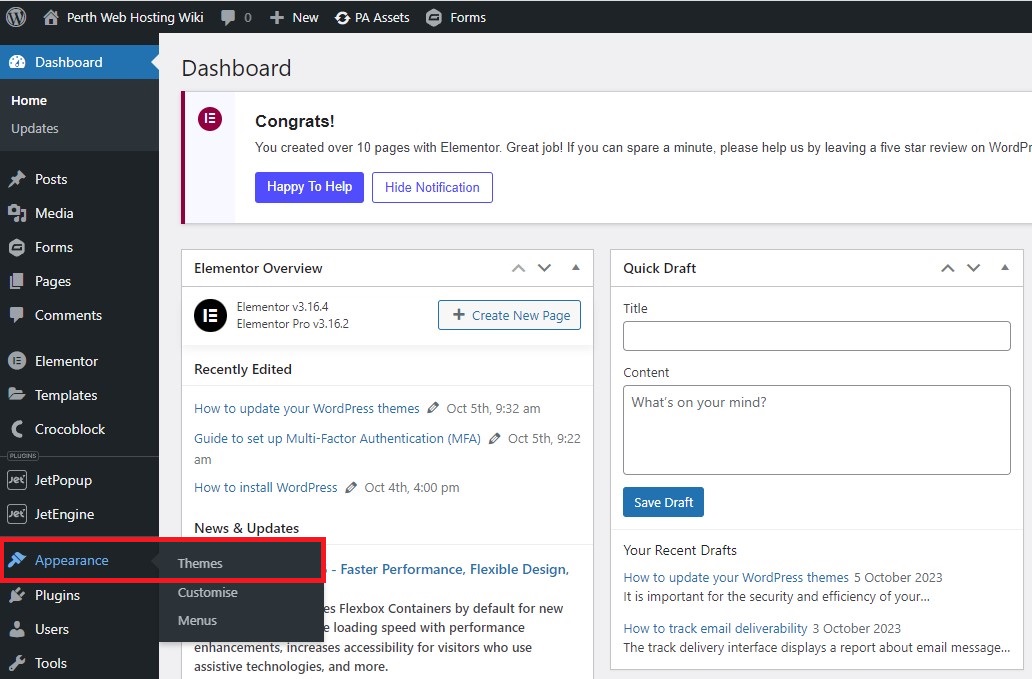1032x679 pixels.
Task: Open 'Guide to set up Multi-Factor Authentication (MFA)'
Action: tap(338, 438)
